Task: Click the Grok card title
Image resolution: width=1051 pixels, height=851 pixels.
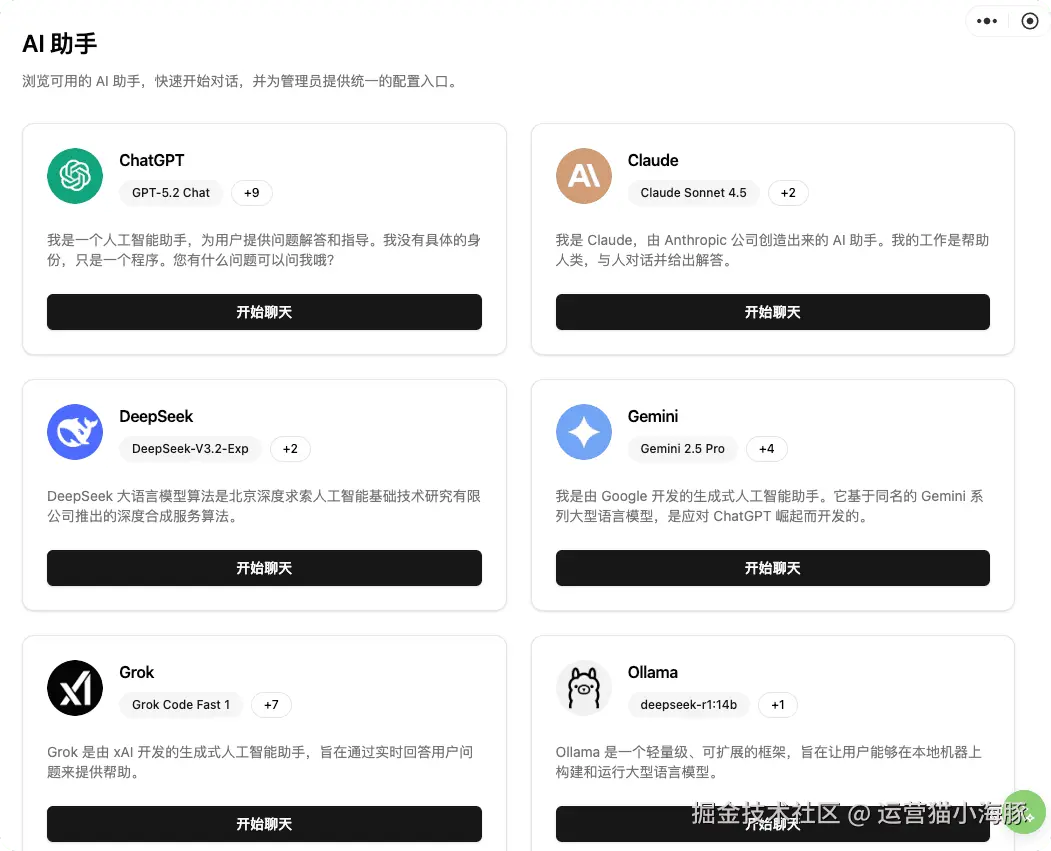Action: (137, 673)
